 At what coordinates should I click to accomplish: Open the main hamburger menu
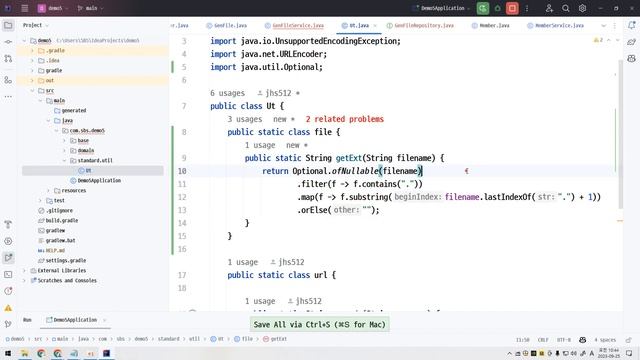[24, 8]
